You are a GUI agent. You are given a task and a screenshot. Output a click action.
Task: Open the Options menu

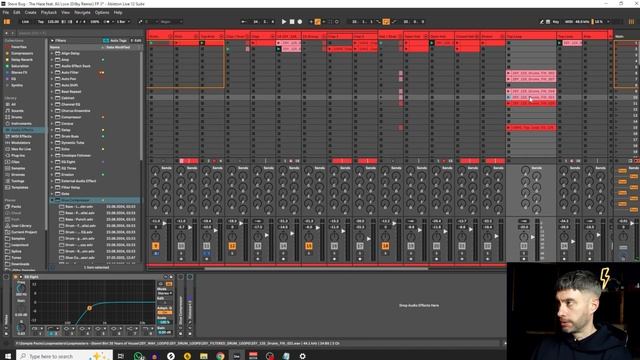102,13
